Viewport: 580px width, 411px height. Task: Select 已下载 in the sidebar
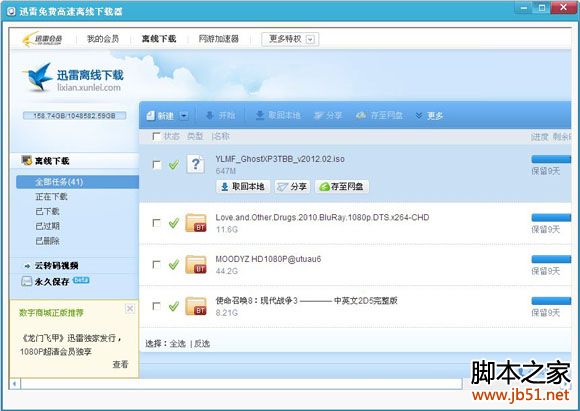point(47,211)
